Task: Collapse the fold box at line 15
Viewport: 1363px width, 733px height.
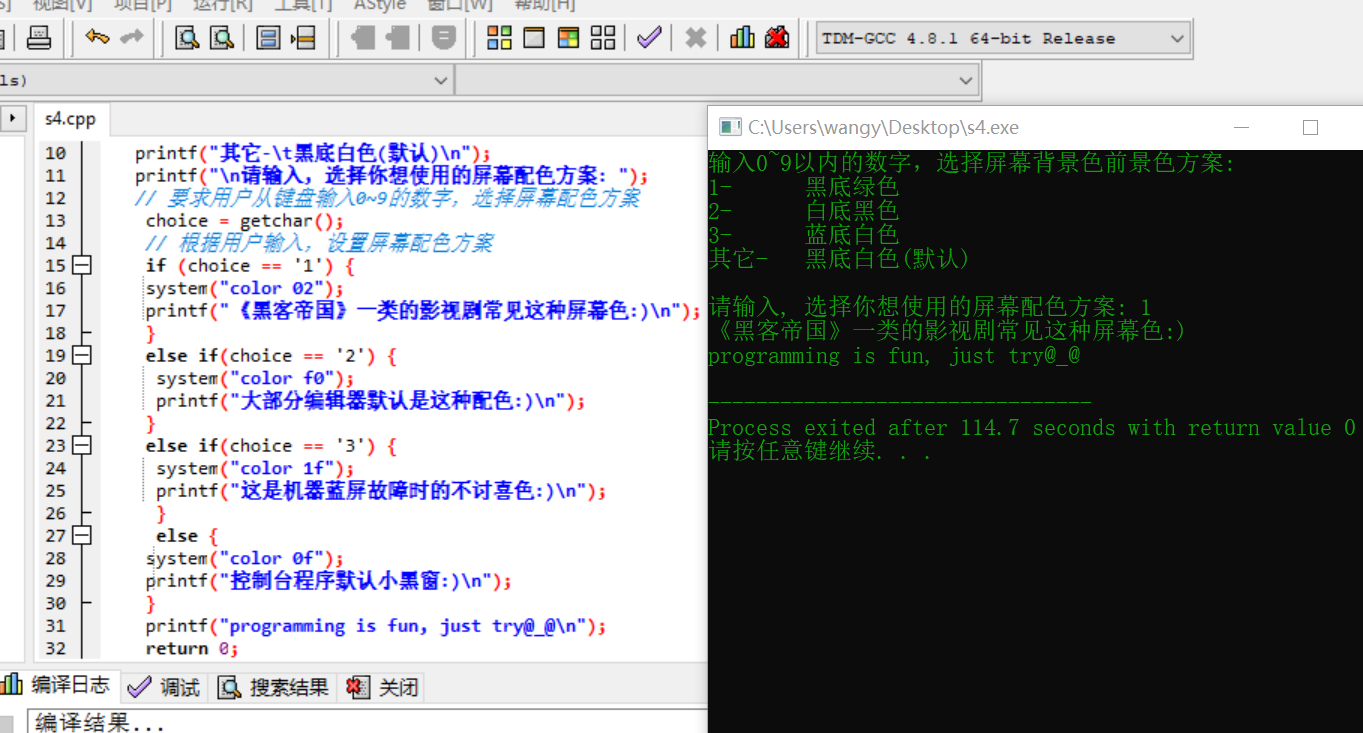Action: 81,266
